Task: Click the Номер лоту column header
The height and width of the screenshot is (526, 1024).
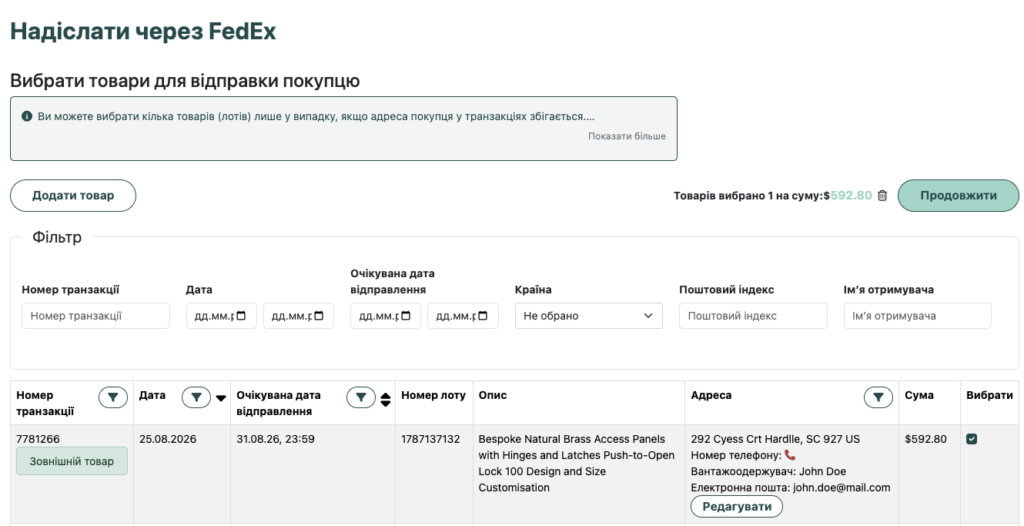Action: (x=434, y=395)
